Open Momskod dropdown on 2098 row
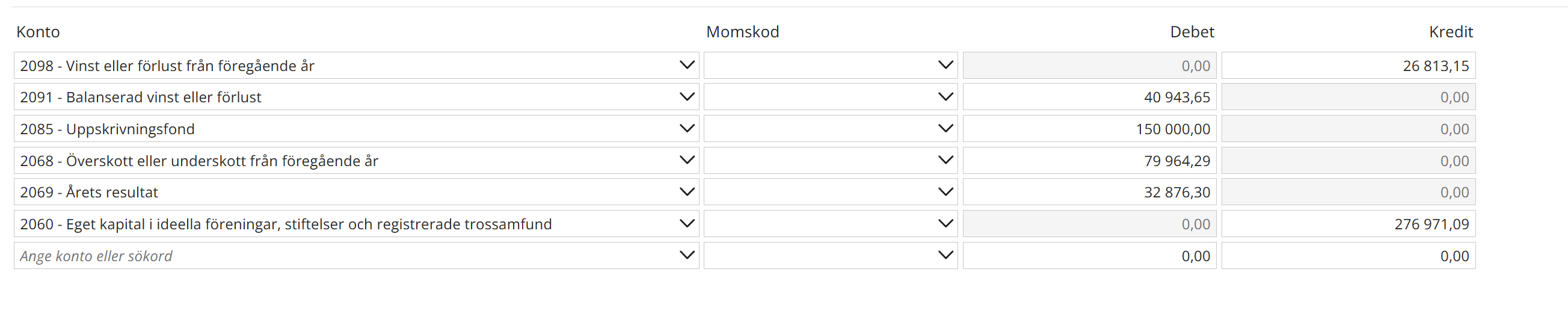This screenshot has height=334, width=1568. point(945,65)
